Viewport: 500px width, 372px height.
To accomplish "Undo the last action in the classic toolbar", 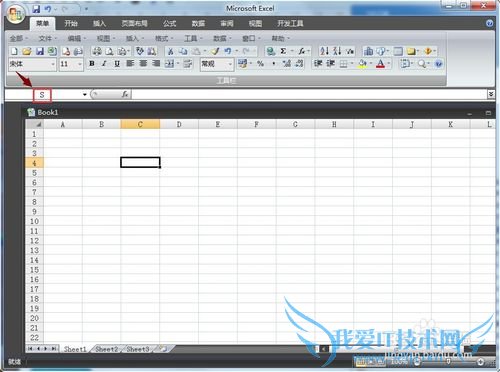I will tap(228, 51).
